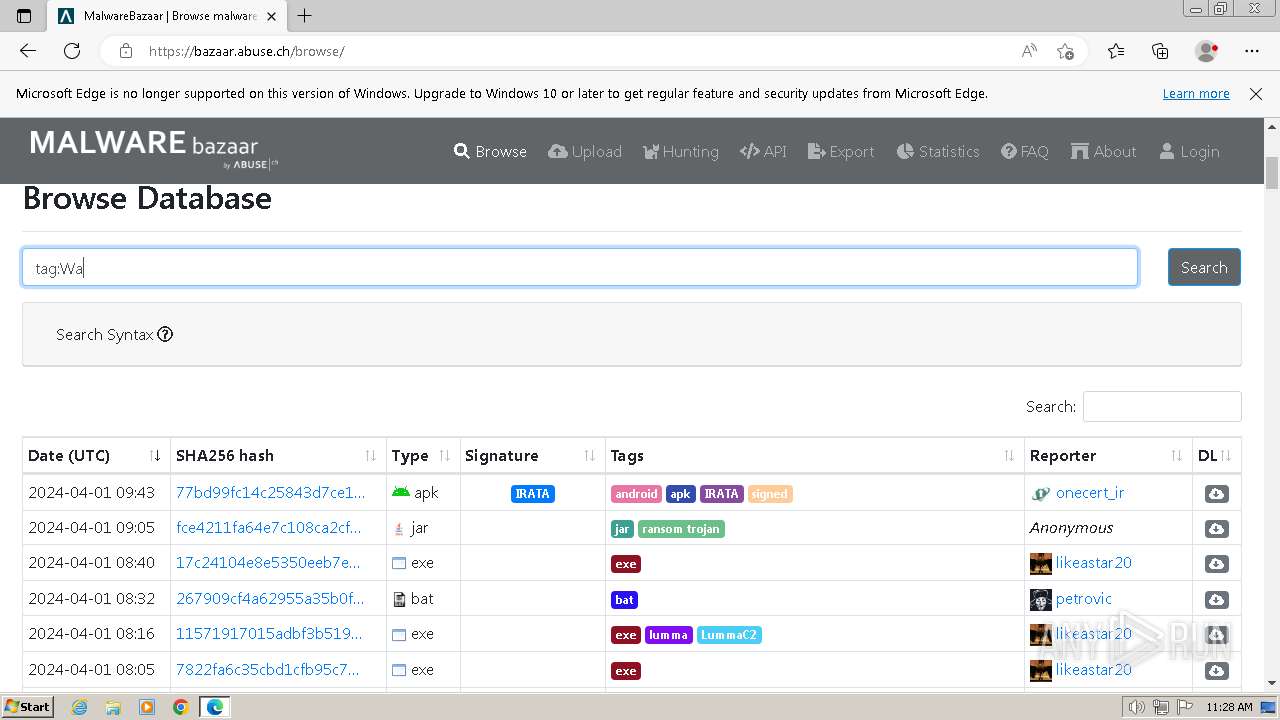Click the bat tag
The height and width of the screenshot is (720, 1280).
click(624, 600)
